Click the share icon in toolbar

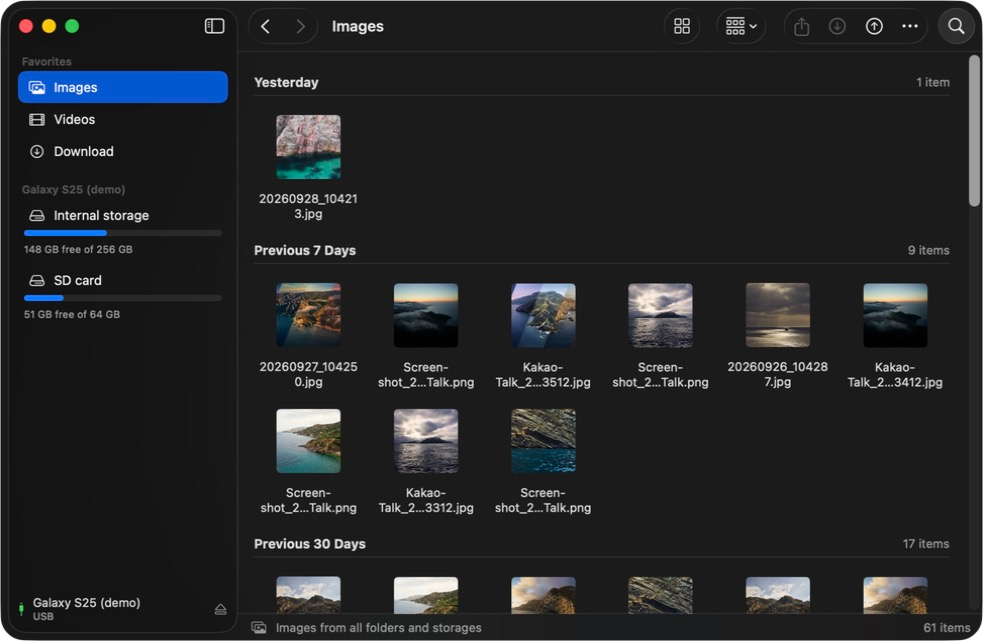tap(801, 26)
